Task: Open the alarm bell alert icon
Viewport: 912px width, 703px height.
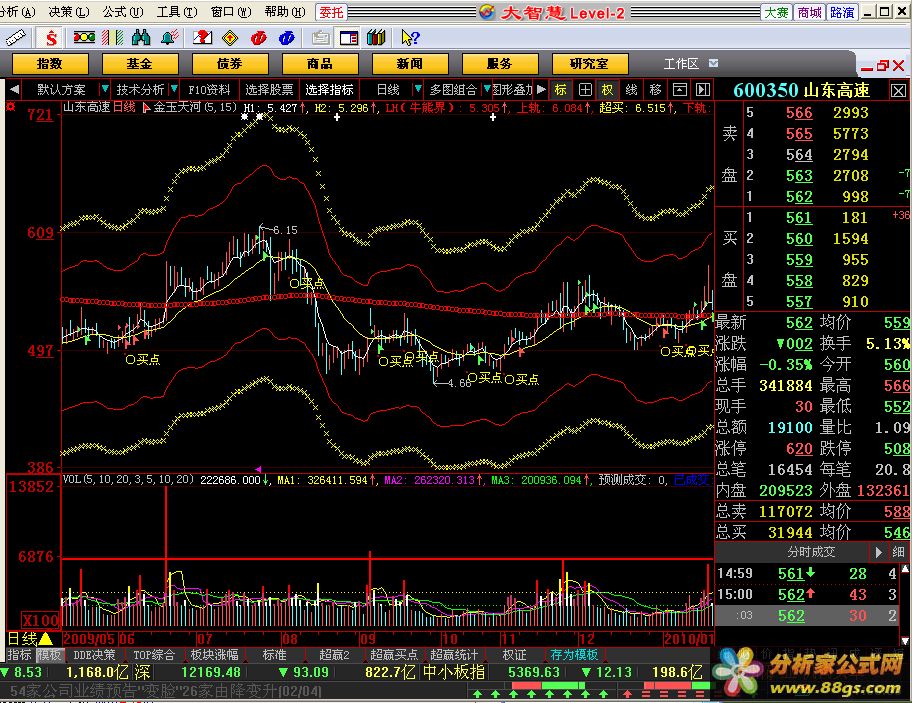Action: click(x=169, y=38)
